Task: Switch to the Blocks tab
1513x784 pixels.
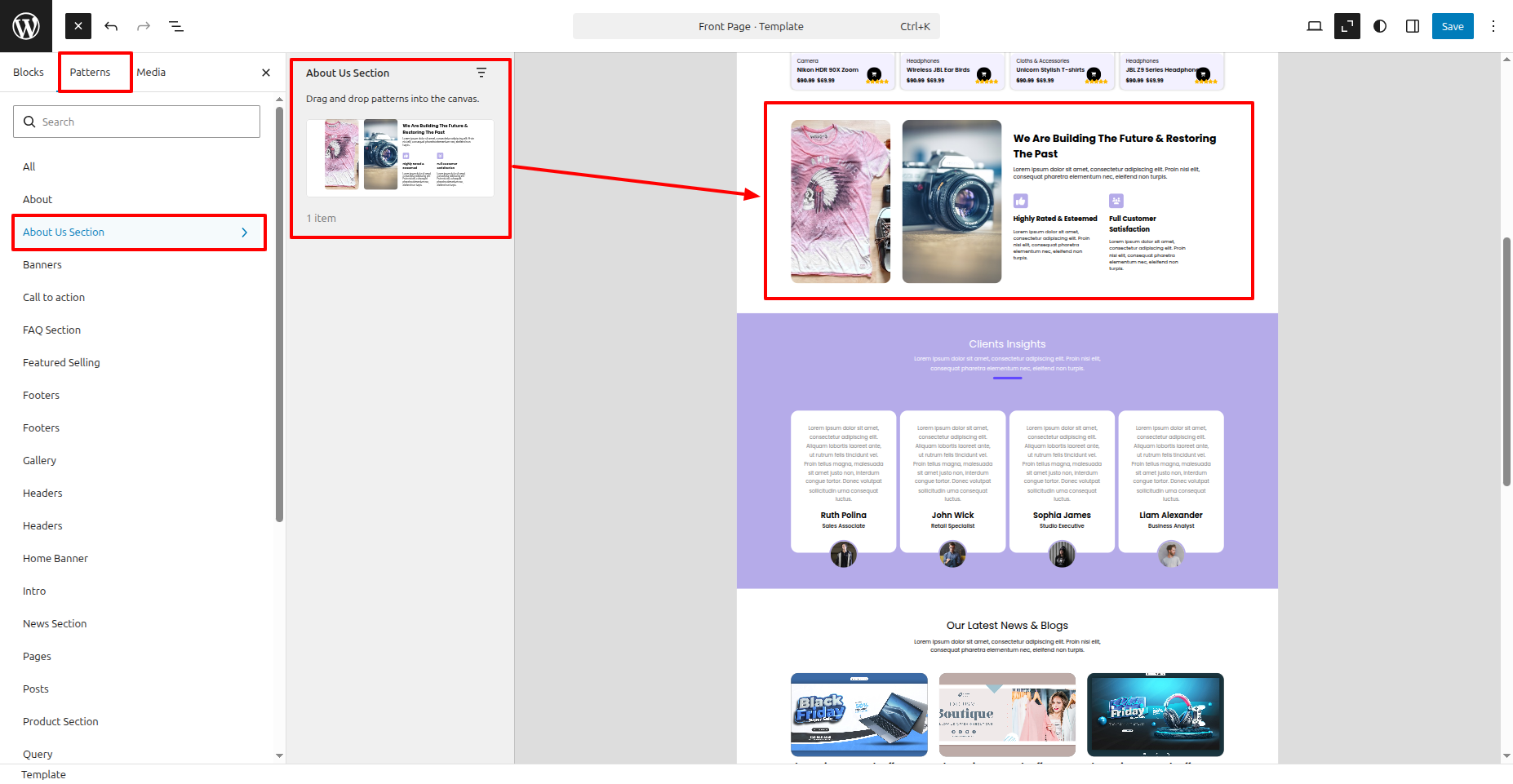Action: click(29, 73)
